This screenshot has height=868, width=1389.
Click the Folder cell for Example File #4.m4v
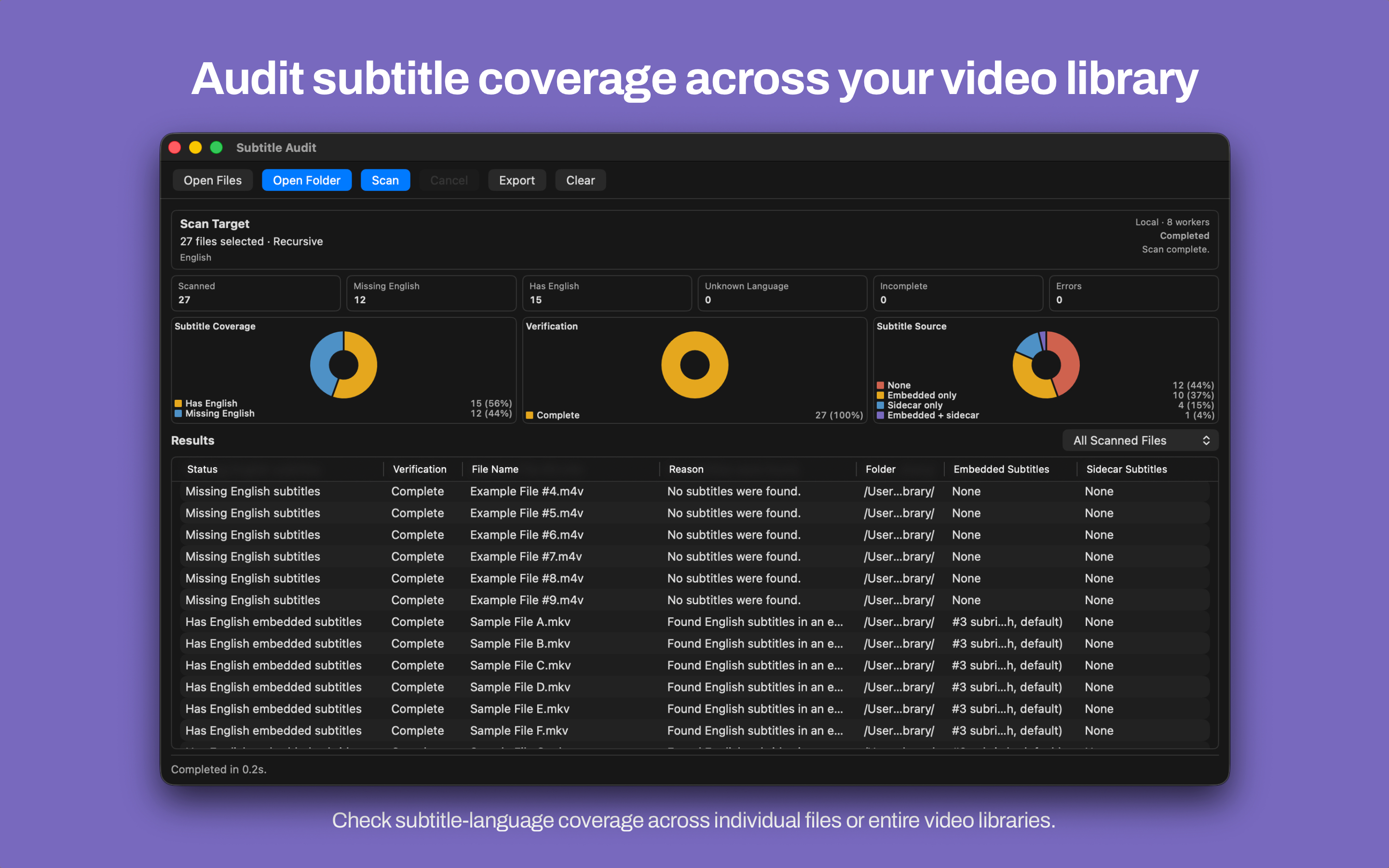click(x=899, y=491)
